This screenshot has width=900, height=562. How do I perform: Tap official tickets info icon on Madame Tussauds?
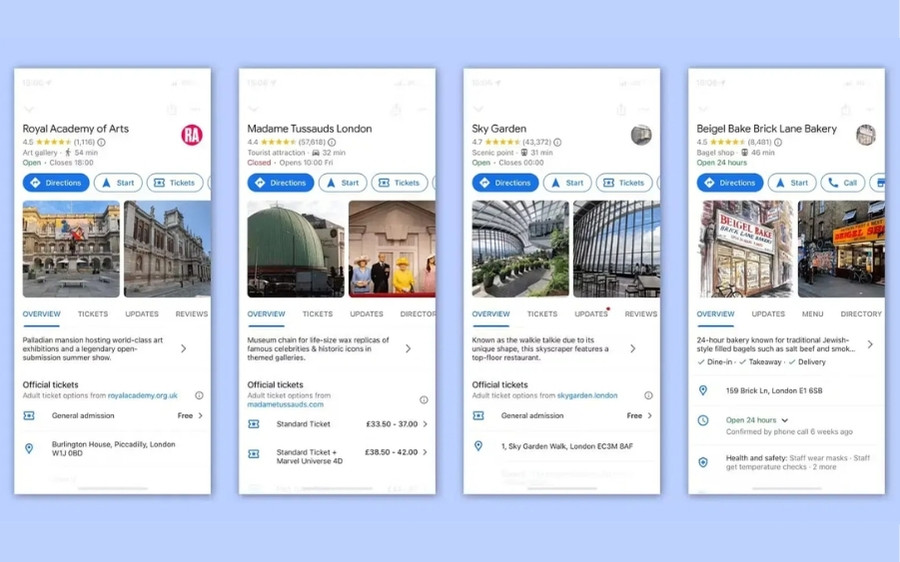coord(424,400)
